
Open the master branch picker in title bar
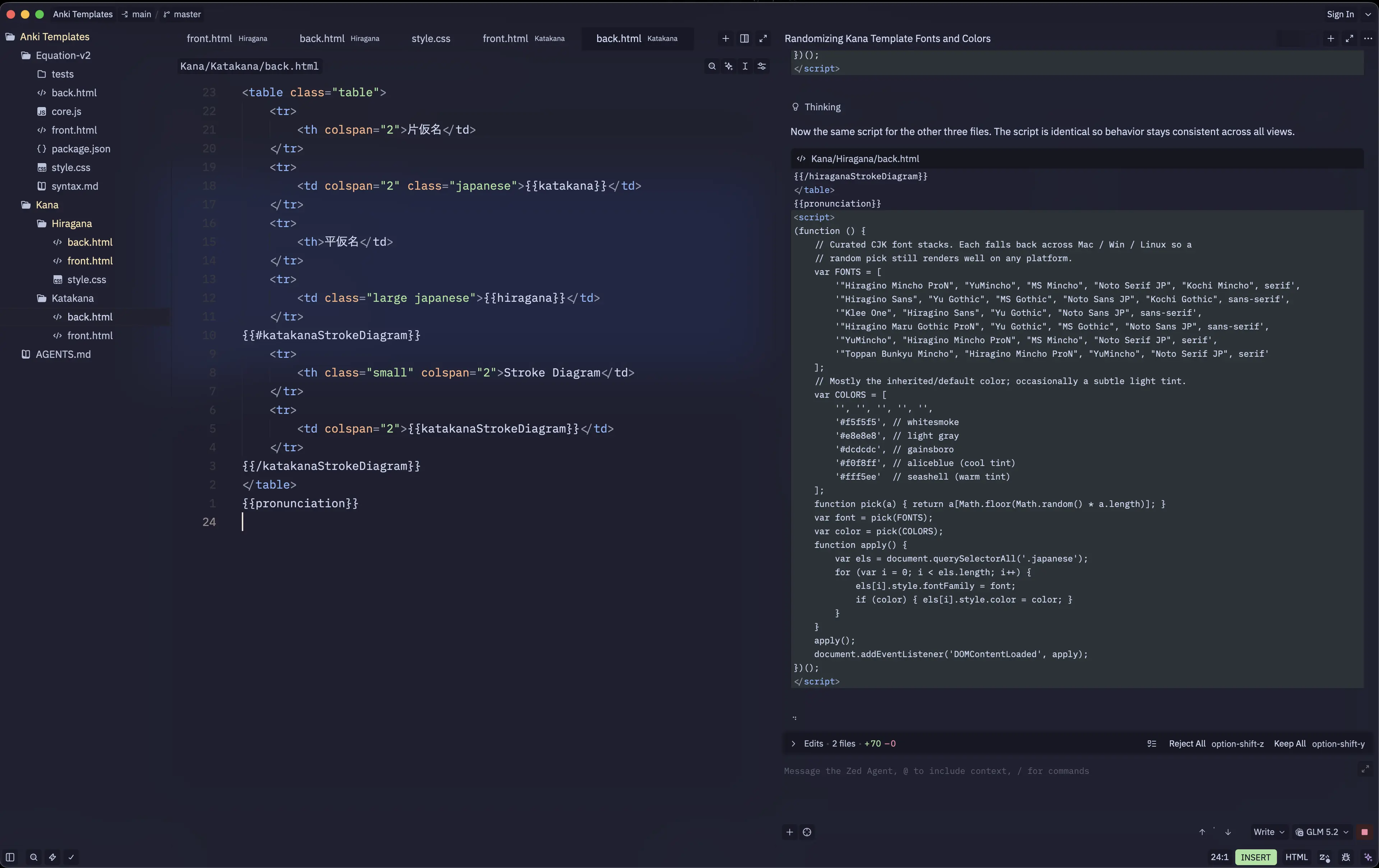182,14
